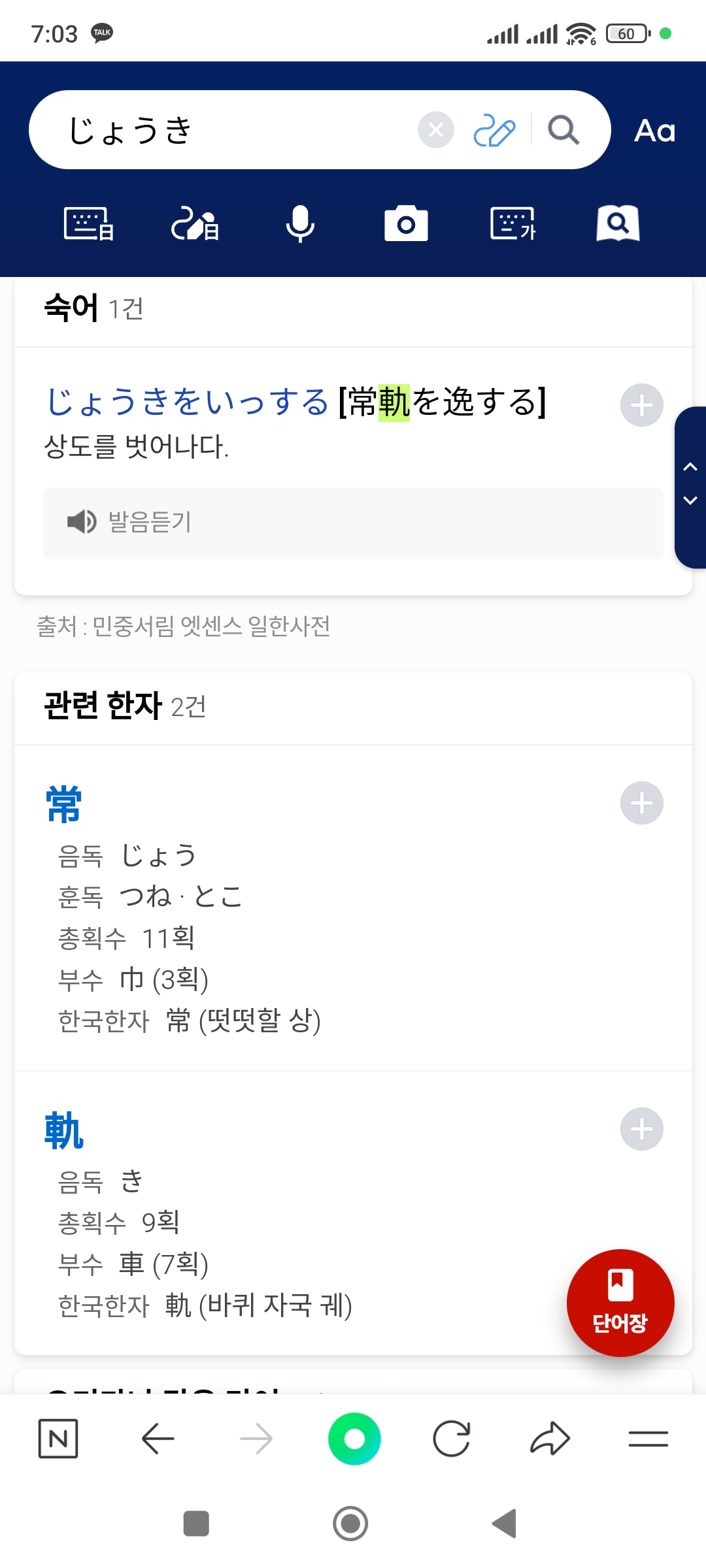
Task: Click the down chevron on side panel
Action: (x=690, y=500)
